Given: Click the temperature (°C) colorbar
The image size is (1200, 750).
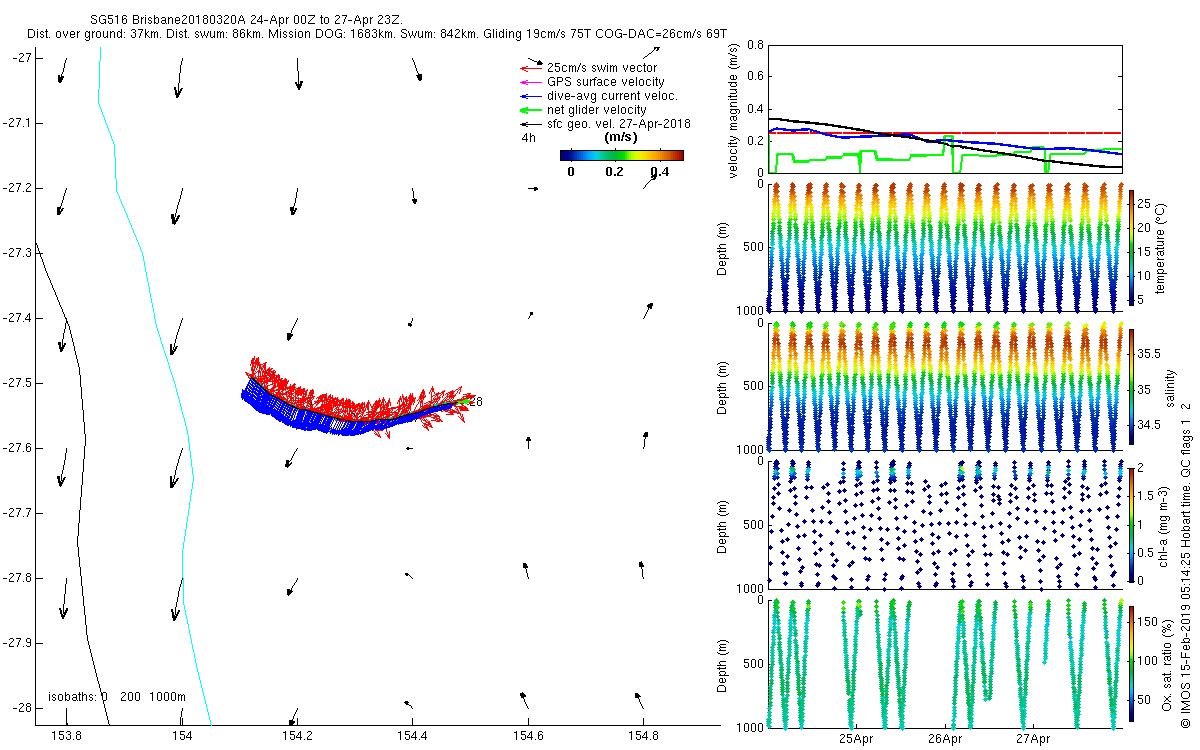Looking at the screenshot, I should (1130, 246).
